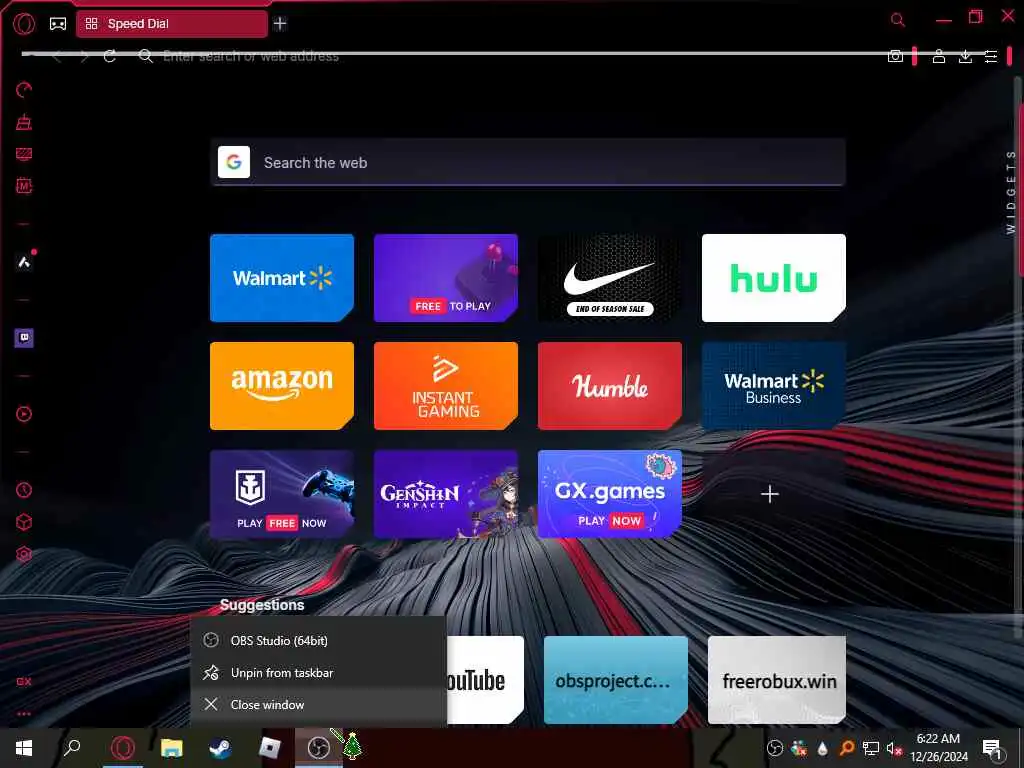Open the Windows Start menu
Image resolution: width=1024 pixels, height=768 pixels.
(24, 748)
